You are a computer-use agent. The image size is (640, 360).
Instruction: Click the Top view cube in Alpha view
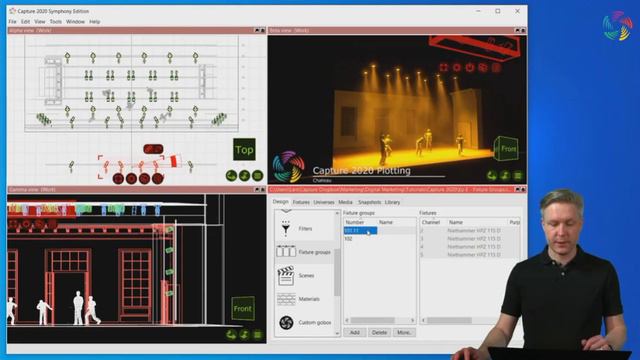point(244,150)
